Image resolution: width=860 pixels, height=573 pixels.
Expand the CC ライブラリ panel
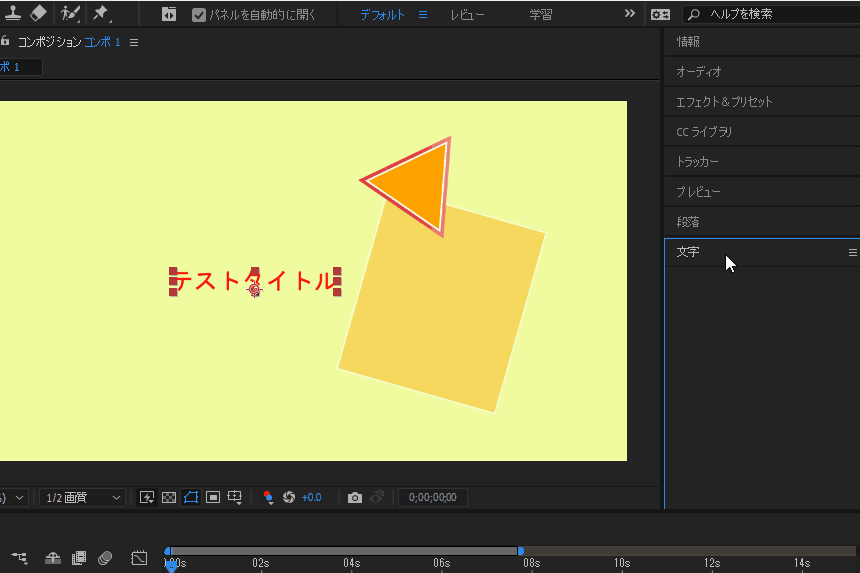(x=762, y=132)
